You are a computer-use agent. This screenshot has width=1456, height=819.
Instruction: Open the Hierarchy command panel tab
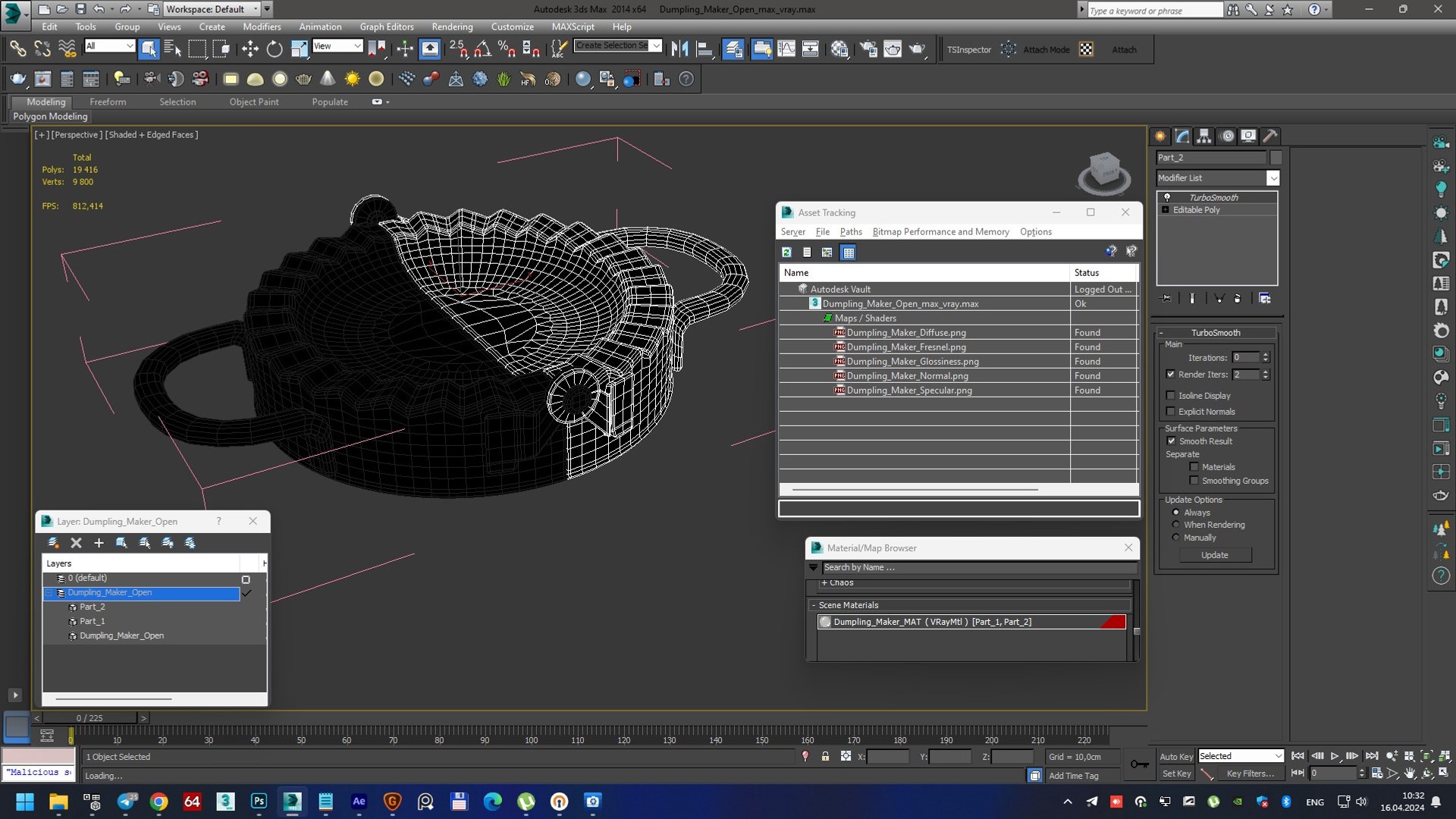tap(1204, 136)
